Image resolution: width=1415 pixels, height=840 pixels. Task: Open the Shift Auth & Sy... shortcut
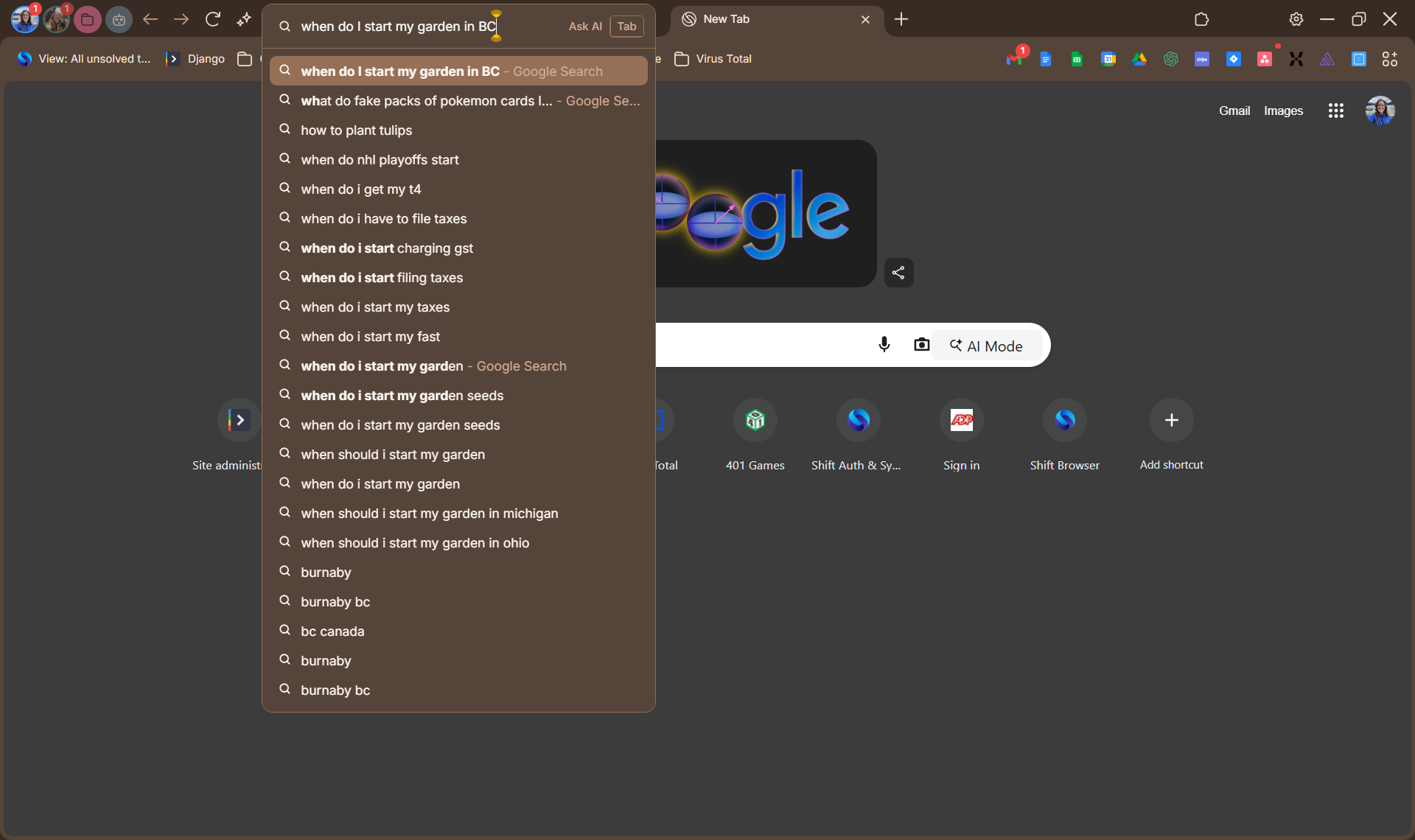857,436
